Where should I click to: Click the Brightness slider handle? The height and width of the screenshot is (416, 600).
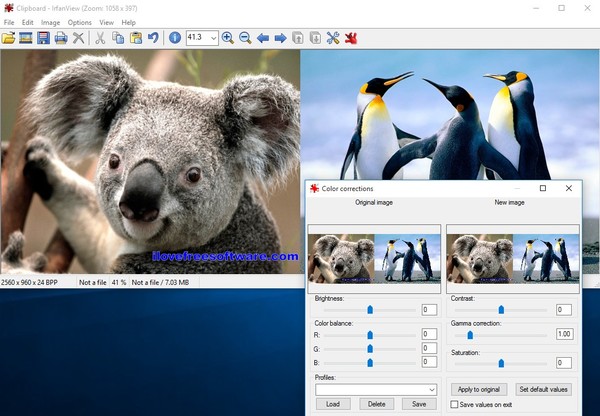[x=370, y=310]
